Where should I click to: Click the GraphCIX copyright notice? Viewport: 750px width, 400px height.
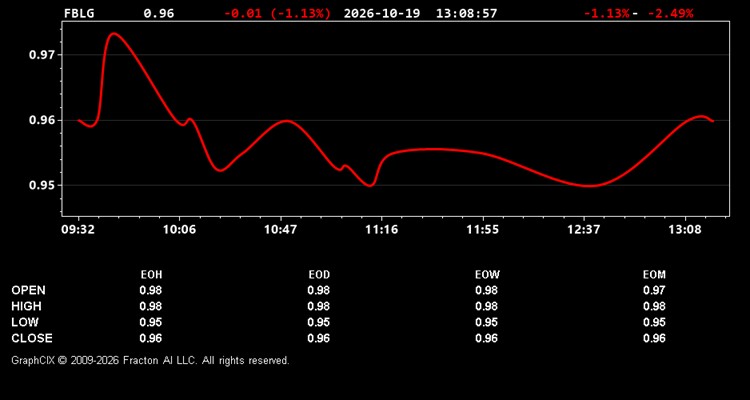pyautogui.click(x=150, y=360)
